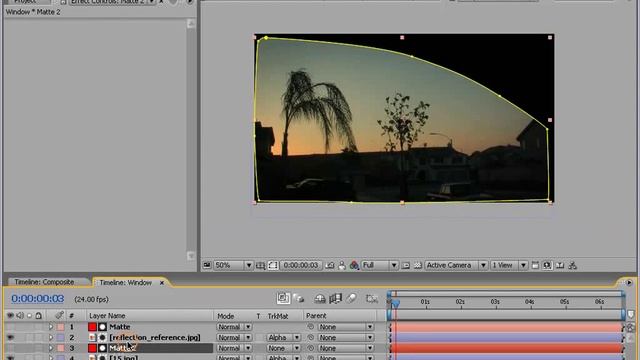This screenshot has width=640, height=360.
Task: Click the title/action safe grid icon
Action: (x=260, y=266)
